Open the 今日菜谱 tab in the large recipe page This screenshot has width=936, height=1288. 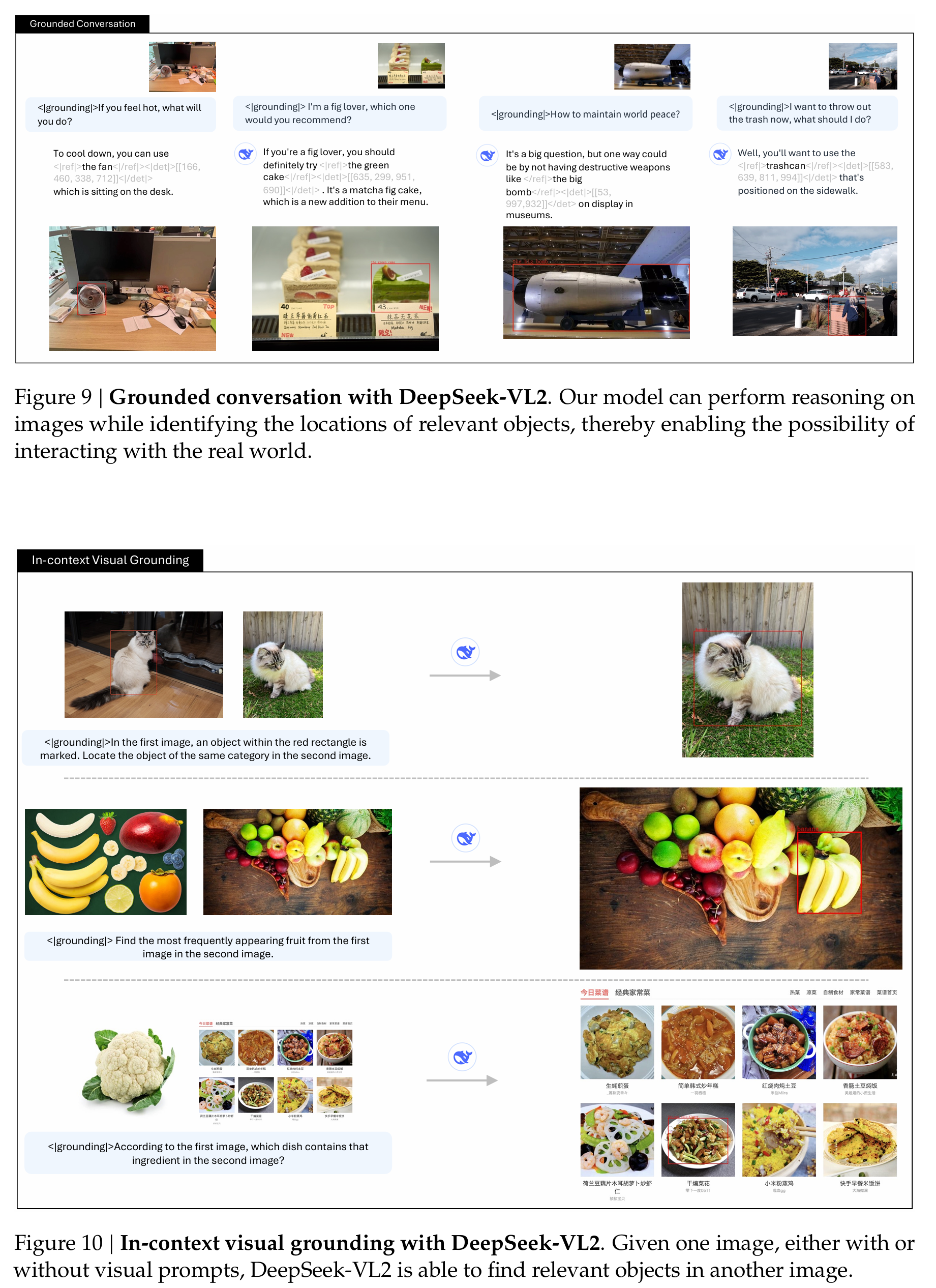pos(594,992)
